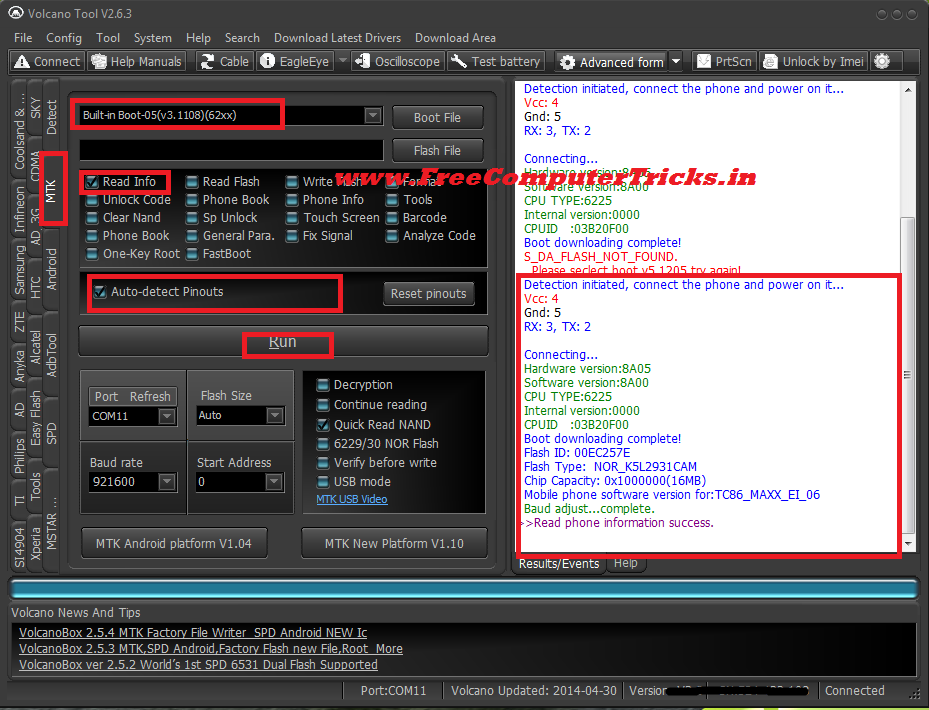Viewport: 929px width, 710px height.
Task: Enable the Fix Signal option
Action: [292, 236]
